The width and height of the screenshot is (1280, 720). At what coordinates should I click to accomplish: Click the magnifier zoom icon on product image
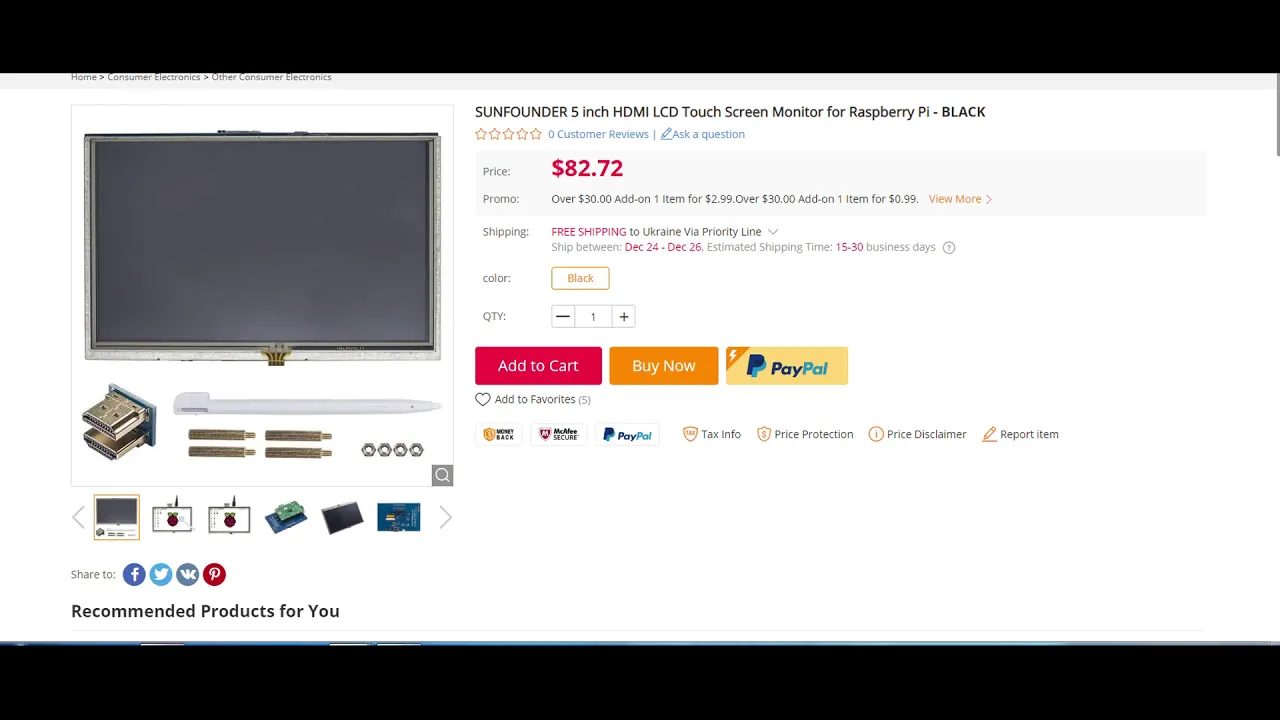442,475
